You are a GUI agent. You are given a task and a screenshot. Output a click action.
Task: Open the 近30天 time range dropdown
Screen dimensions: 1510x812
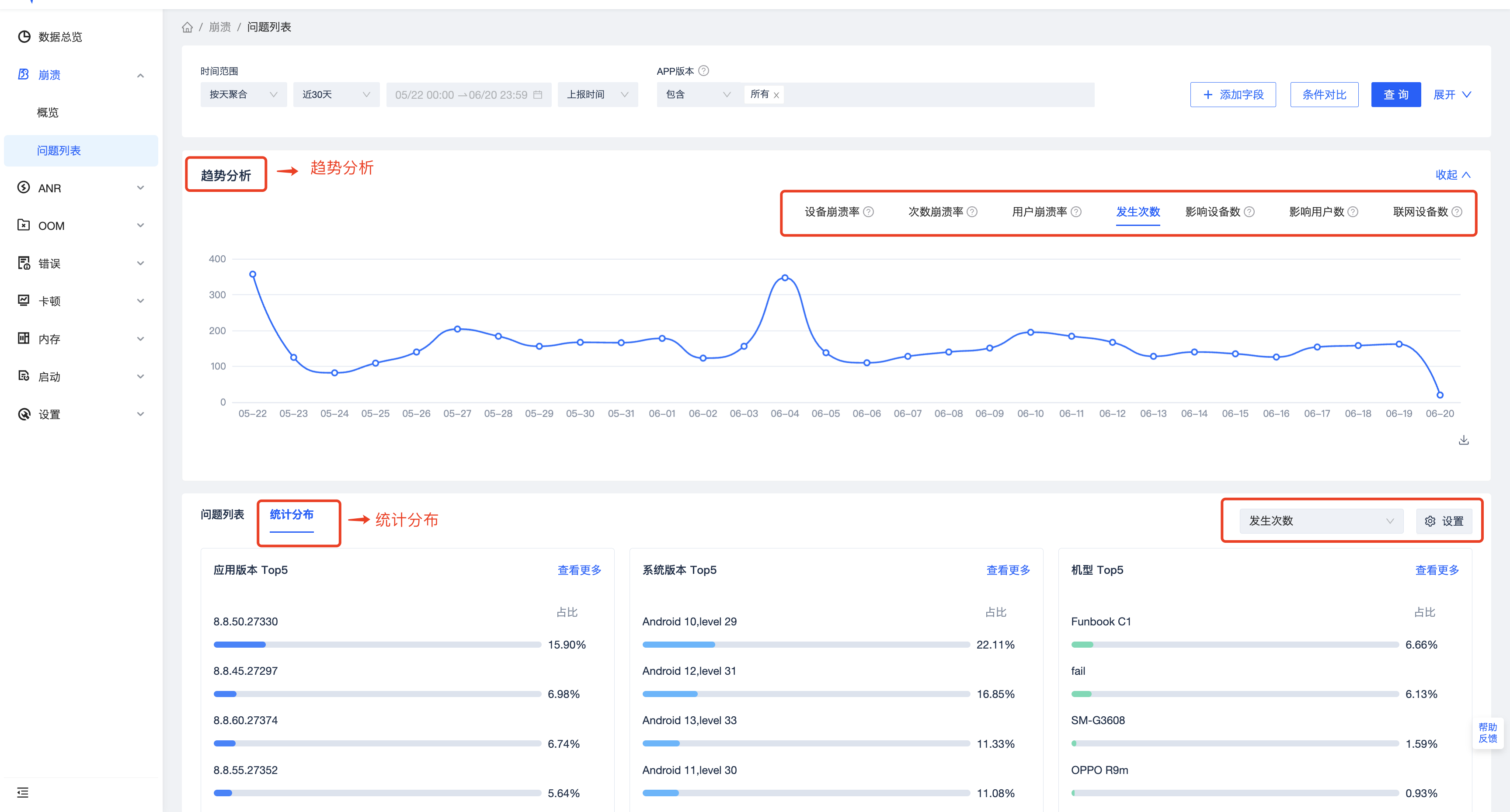coord(337,94)
